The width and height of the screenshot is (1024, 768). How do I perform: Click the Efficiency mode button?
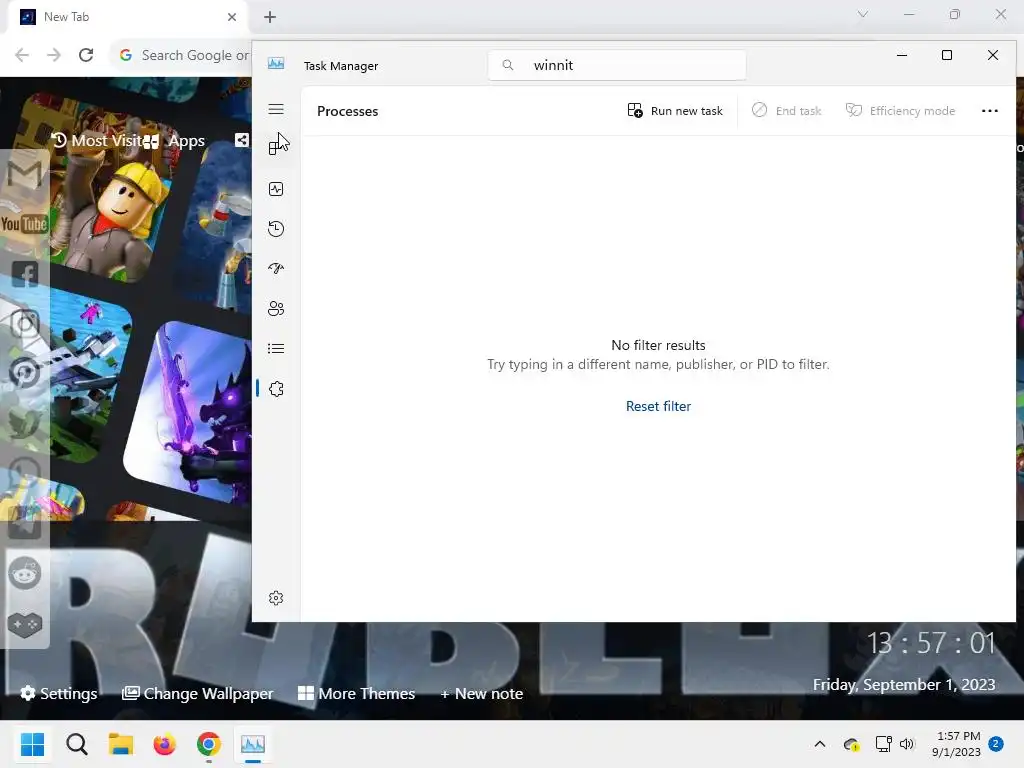click(900, 111)
